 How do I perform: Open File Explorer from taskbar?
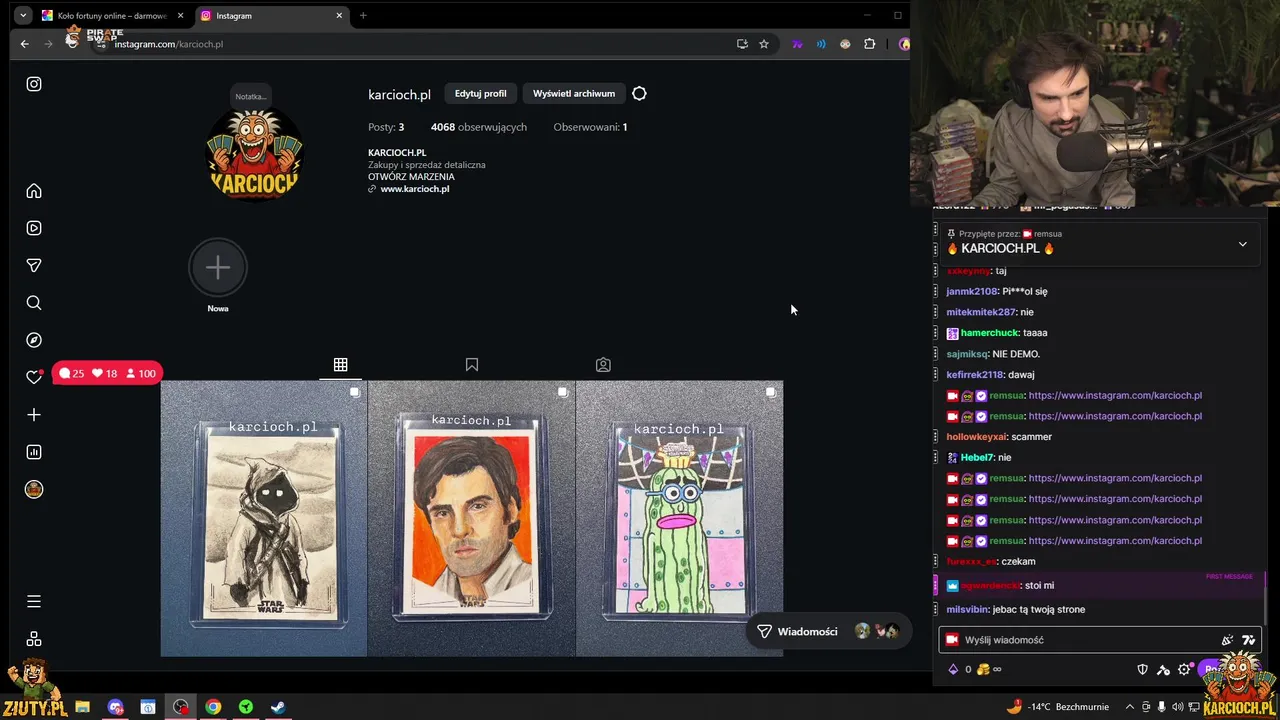pos(83,707)
